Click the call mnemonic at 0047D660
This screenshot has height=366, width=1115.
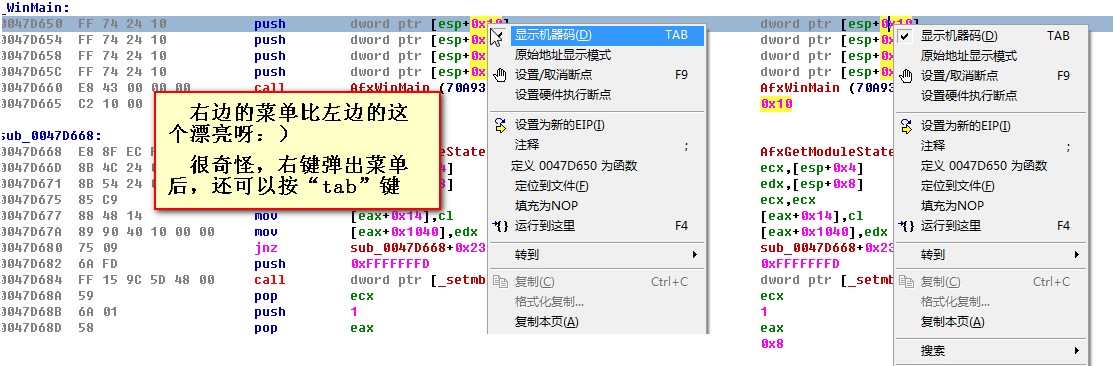[x=269, y=87]
